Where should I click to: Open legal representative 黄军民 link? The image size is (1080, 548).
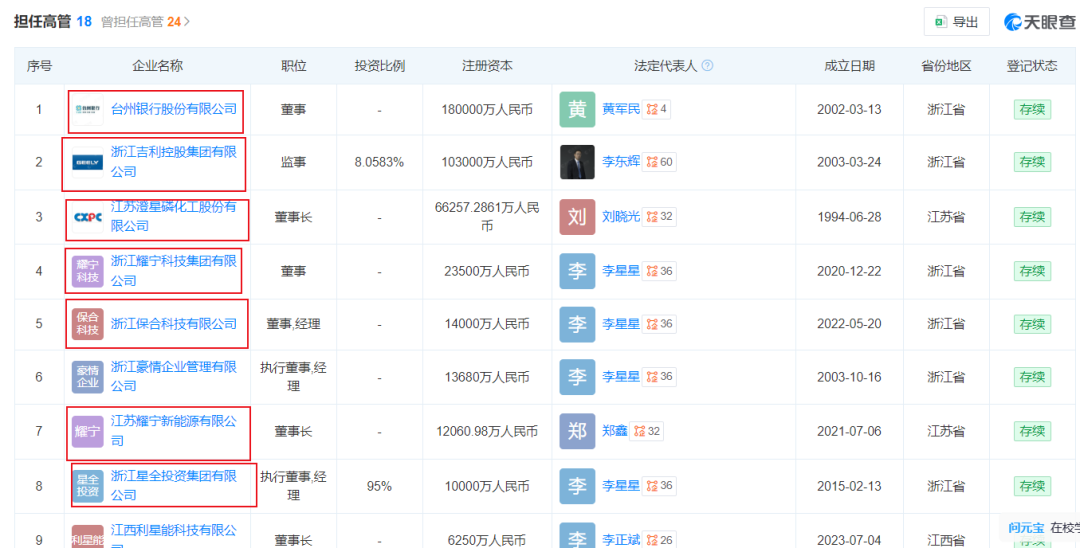tap(621, 109)
